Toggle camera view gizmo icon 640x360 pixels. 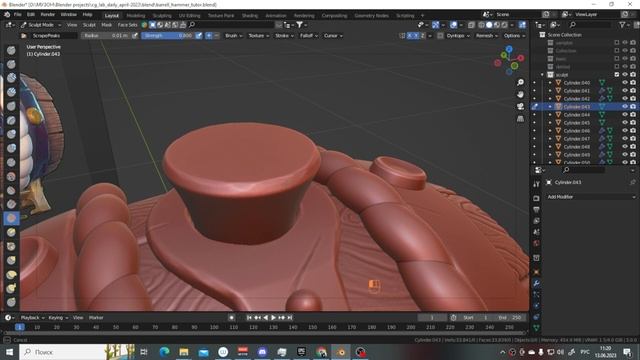click(x=520, y=106)
